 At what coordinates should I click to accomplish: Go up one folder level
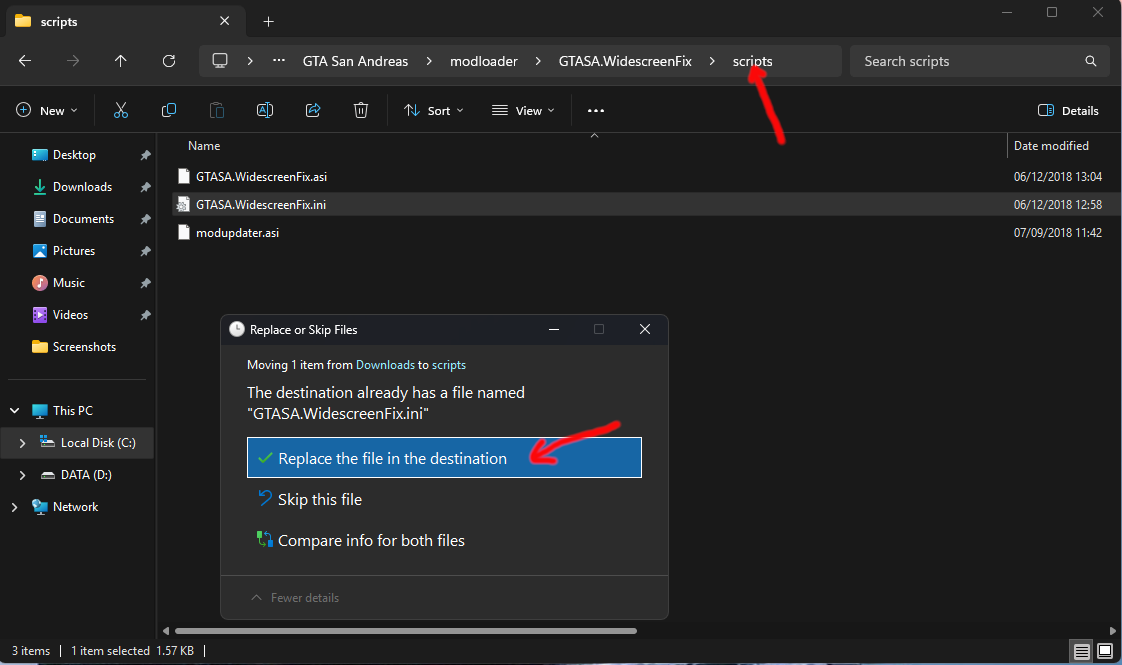120,62
